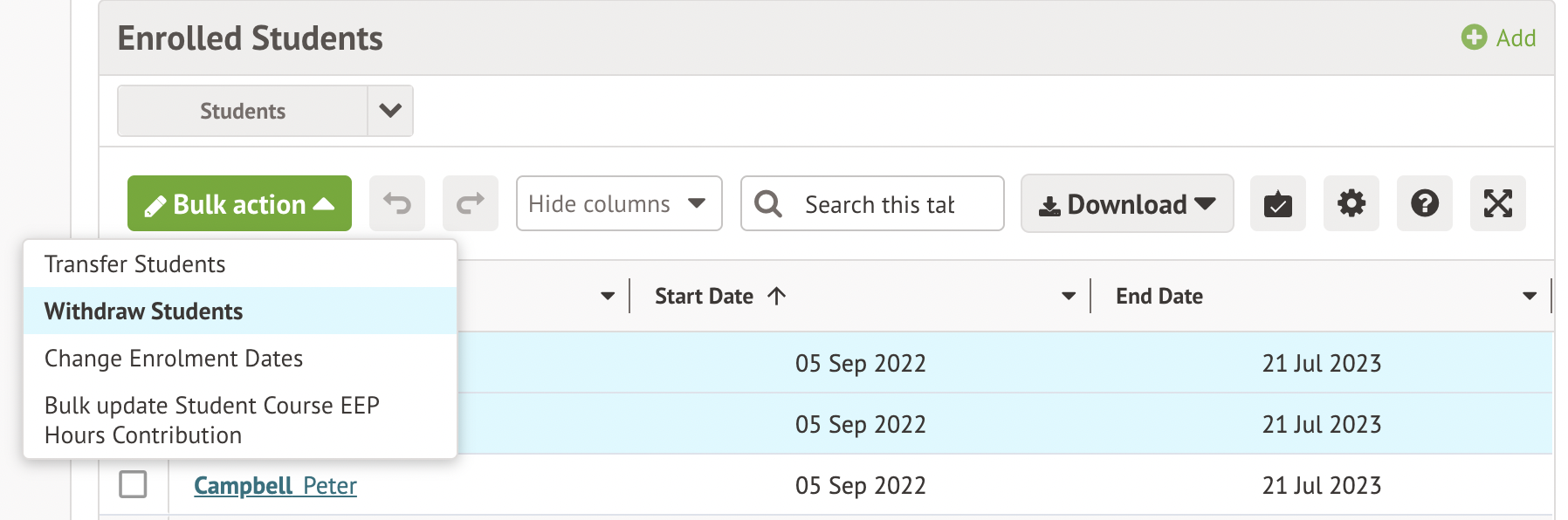Screen dimensions: 1568x520
Task: Open the help question mark icon
Action: coord(1424,204)
